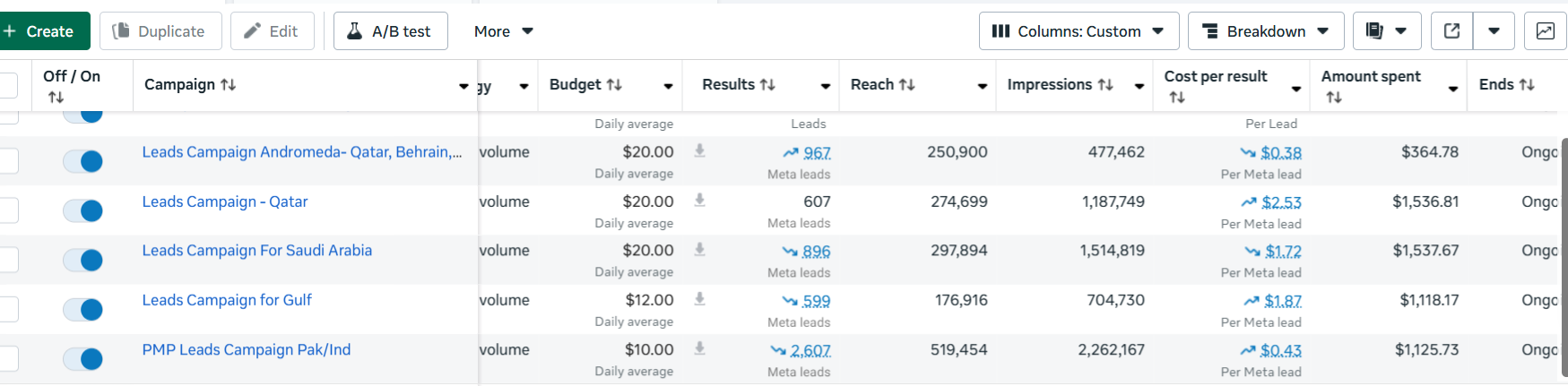The image size is (1568, 386).
Task: Toggle off Leads Campaign for Gulf
Action: pyautogui.click(x=83, y=310)
